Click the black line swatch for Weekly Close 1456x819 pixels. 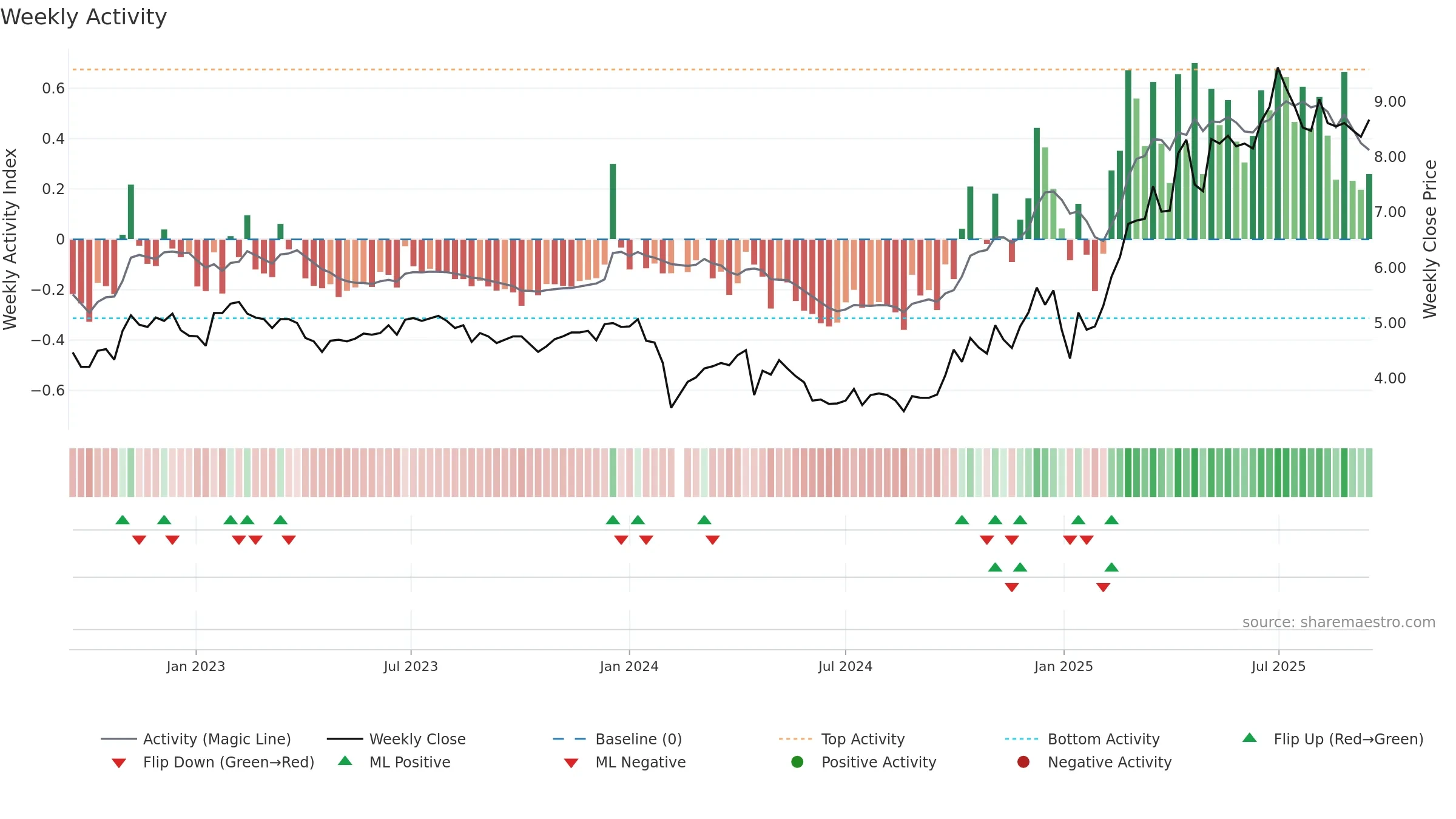pyautogui.click(x=345, y=739)
